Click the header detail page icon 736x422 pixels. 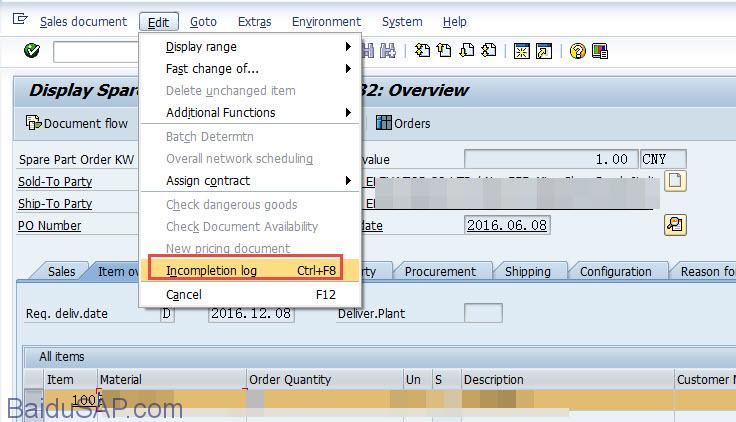click(676, 181)
